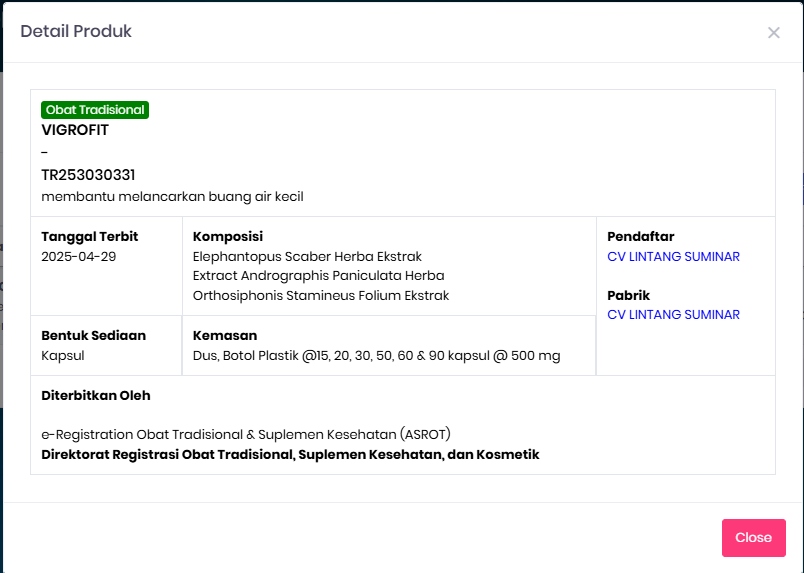Open the CV LINTANG SUMINAR link under Pabrik
The height and width of the screenshot is (573, 804).
point(673,315)
